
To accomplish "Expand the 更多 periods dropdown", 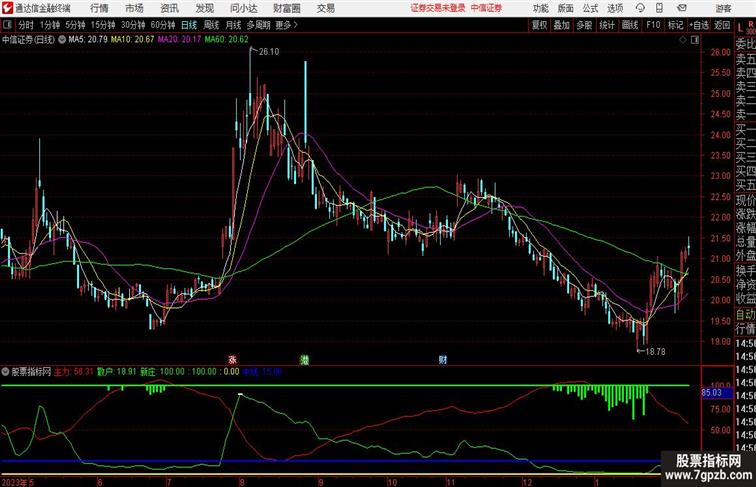I will (288, 24).
